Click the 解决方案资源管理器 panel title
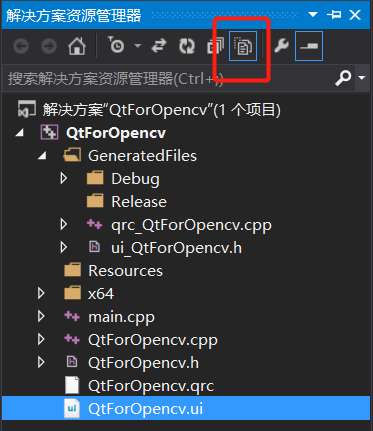The width and height of the screenshot is (373, 431). [74, 15]
